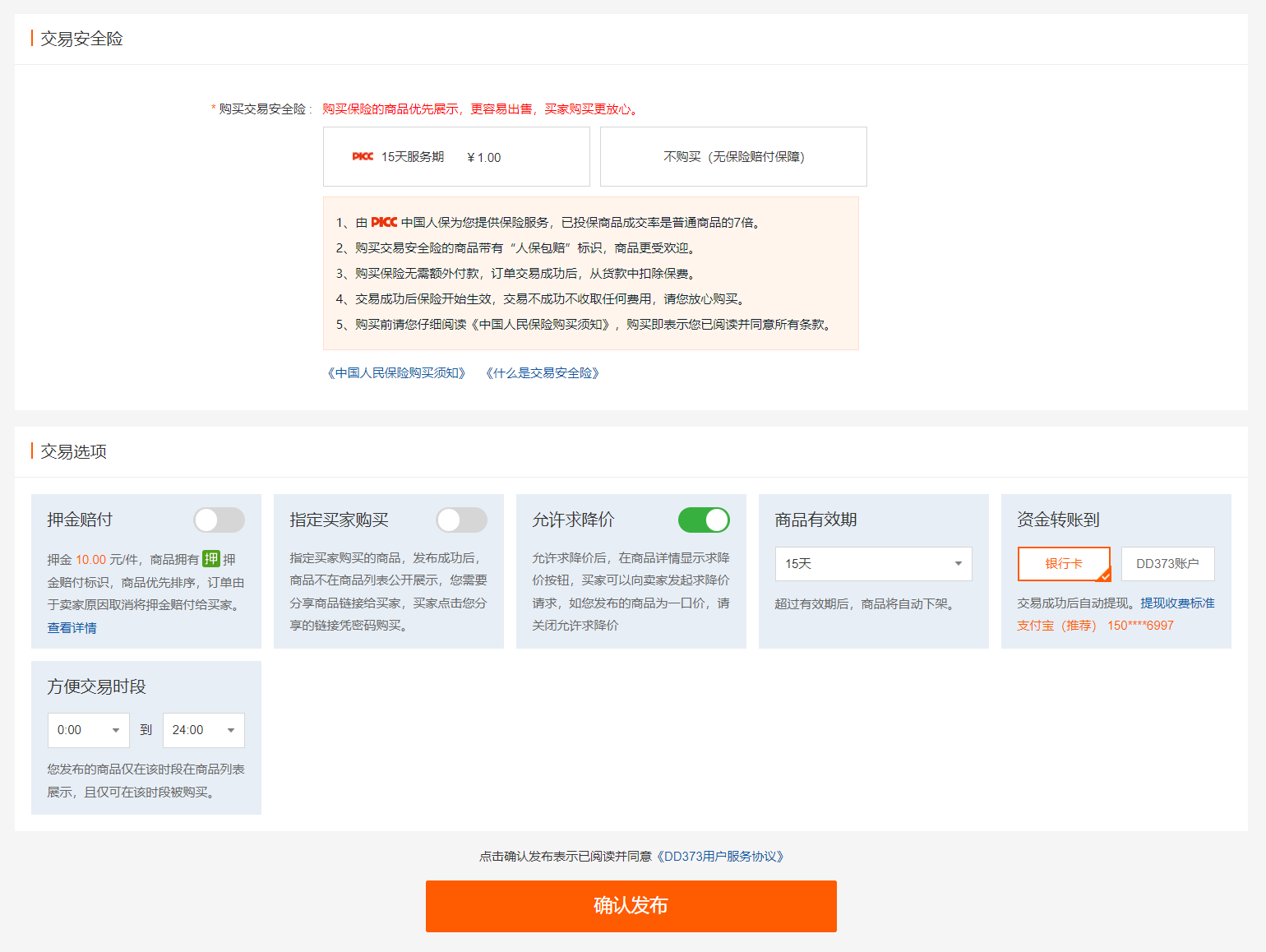Click the 10.00 deposit amount
This screenshot has width=1266, height=952.
(90, 560)
